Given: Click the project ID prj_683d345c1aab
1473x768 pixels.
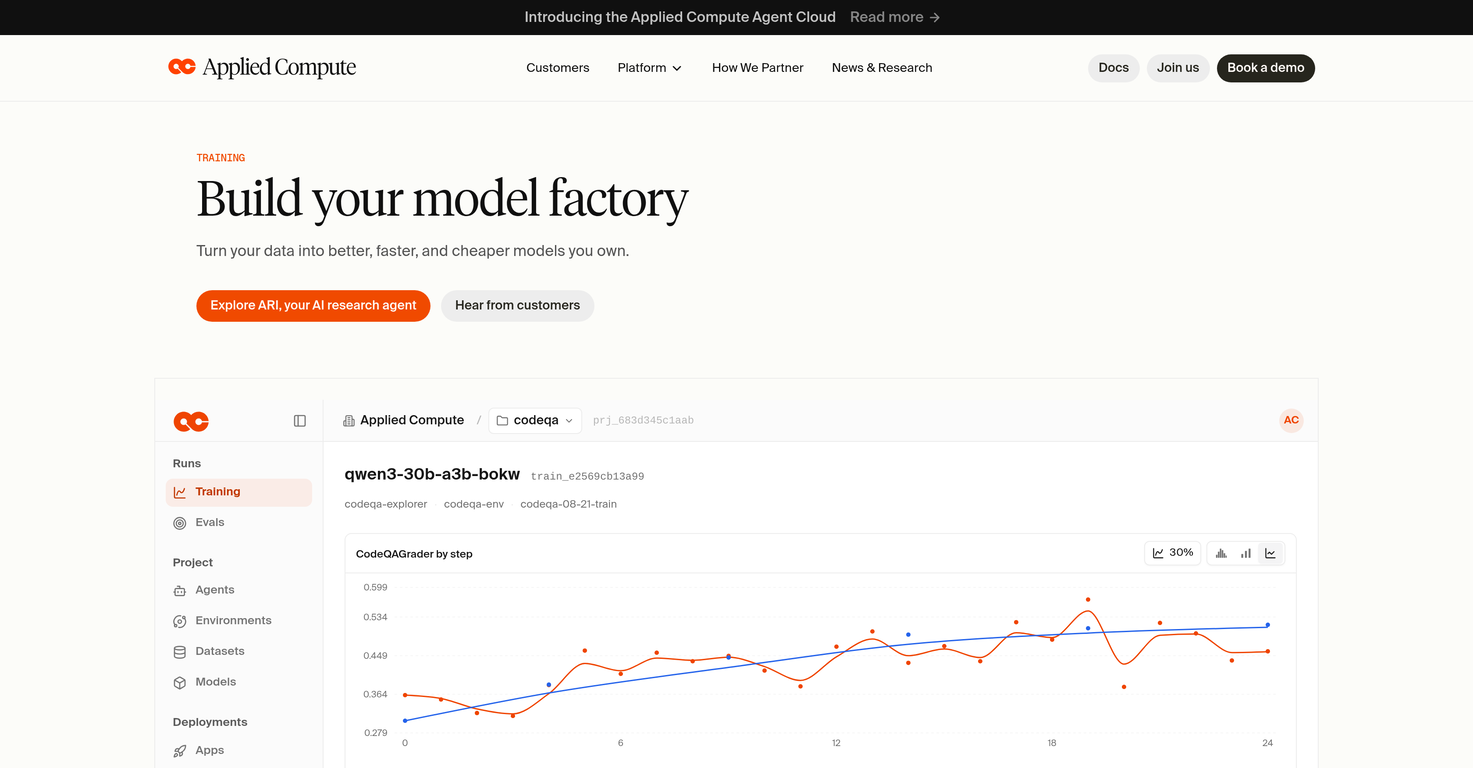Looking at the screenshot, I should coord(643,421).
